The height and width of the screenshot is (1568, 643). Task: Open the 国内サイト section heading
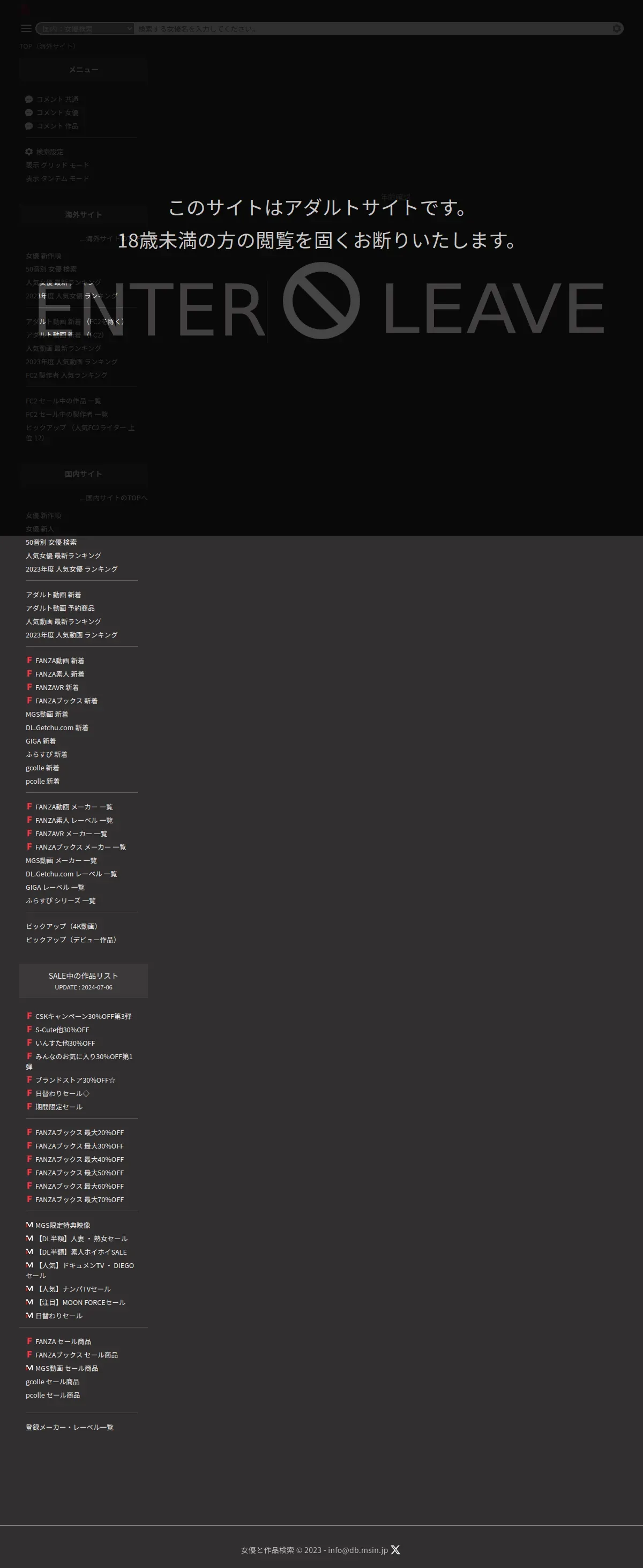point(84,474)
